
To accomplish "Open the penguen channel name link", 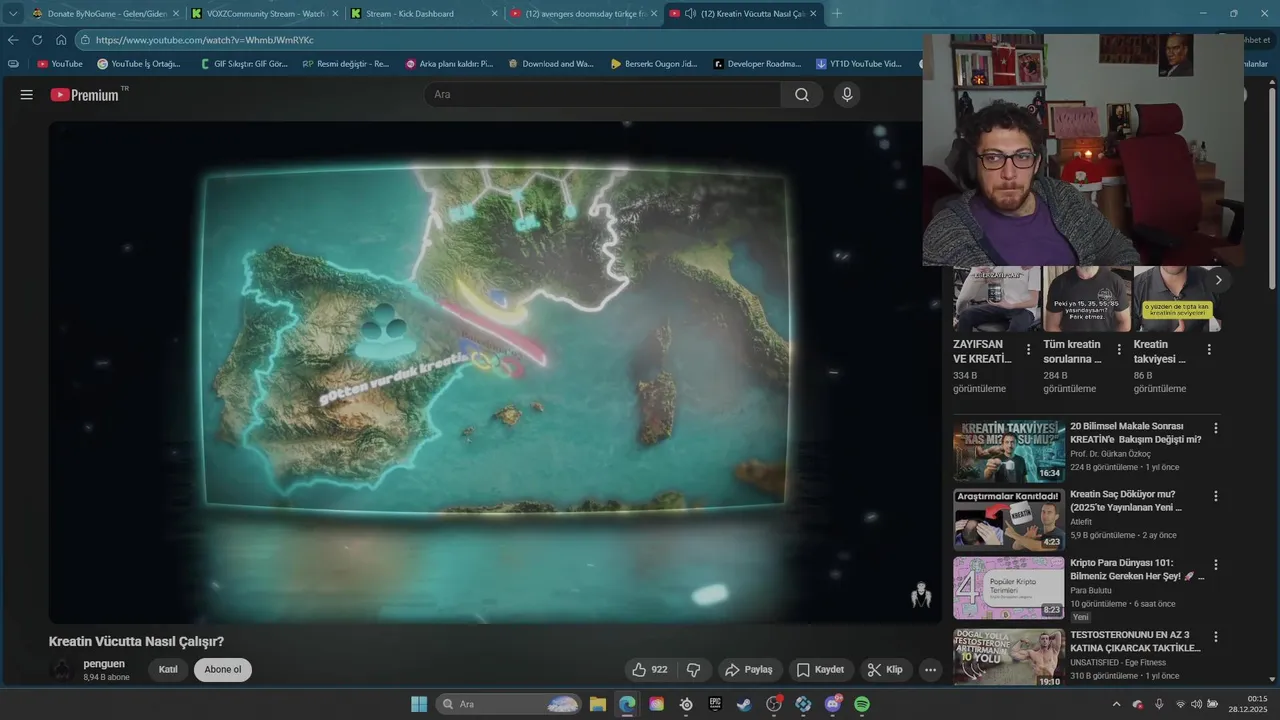I will coord(104,664).
